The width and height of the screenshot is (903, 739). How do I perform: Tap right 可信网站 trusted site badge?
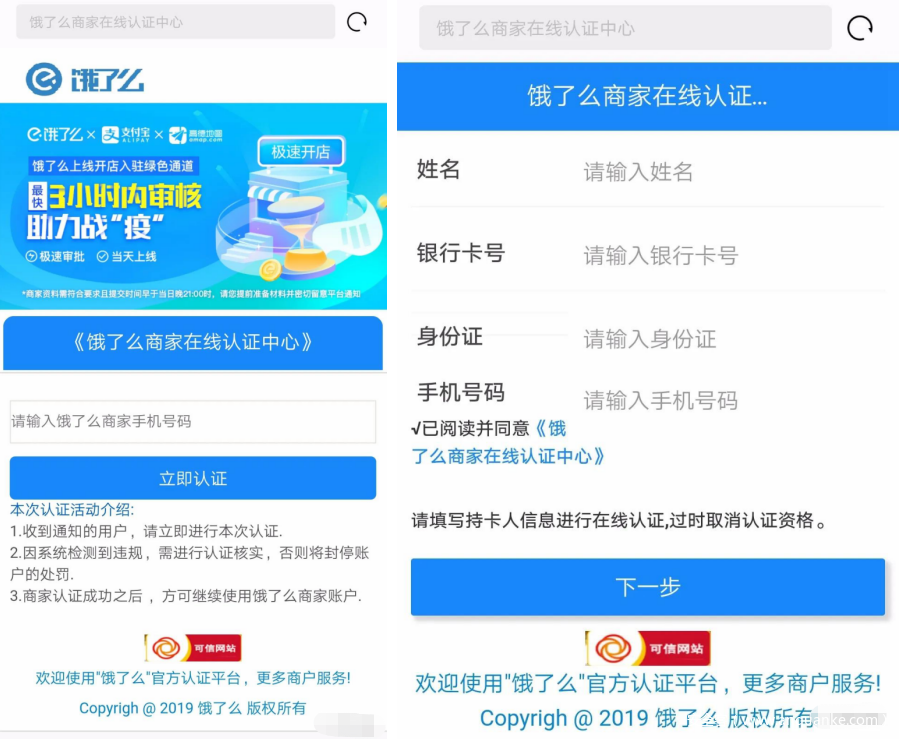[x=648, y=648]
